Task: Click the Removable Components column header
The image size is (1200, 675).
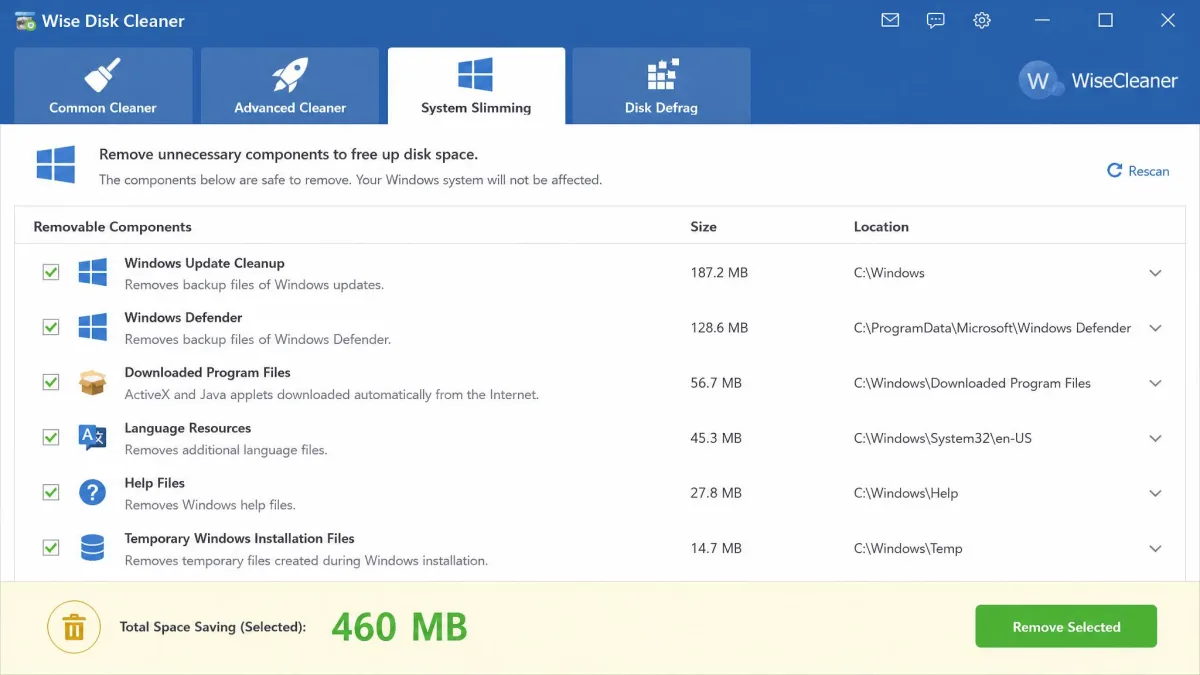Action: pos(112,227)
